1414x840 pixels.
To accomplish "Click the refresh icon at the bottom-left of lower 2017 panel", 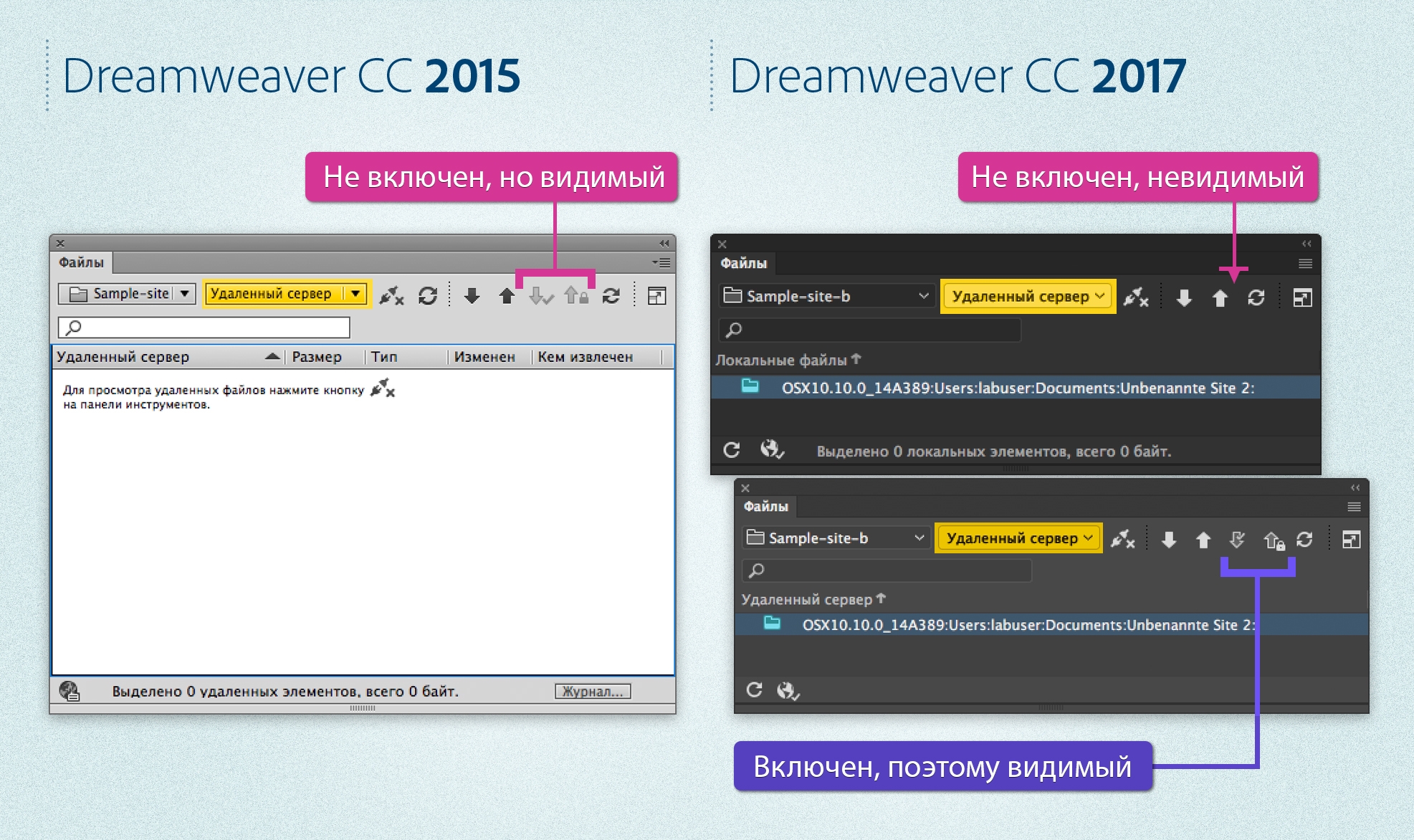I will tap(755, 690).
